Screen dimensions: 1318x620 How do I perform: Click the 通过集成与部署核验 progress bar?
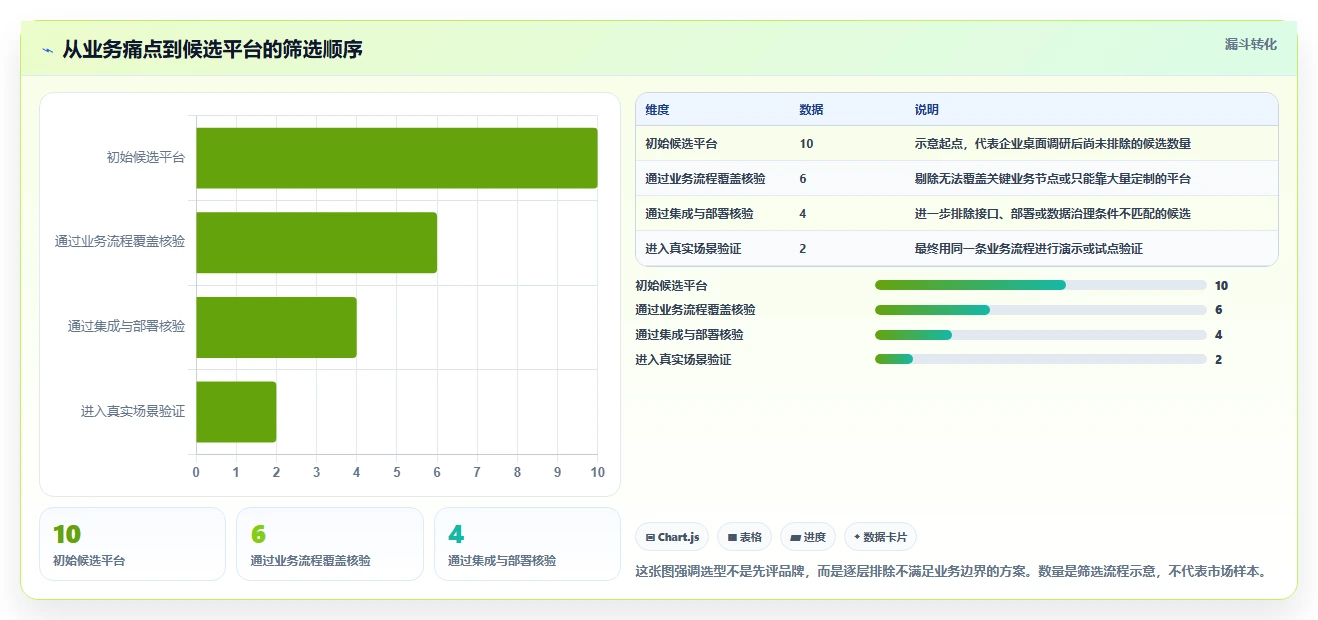(1040, 335)
